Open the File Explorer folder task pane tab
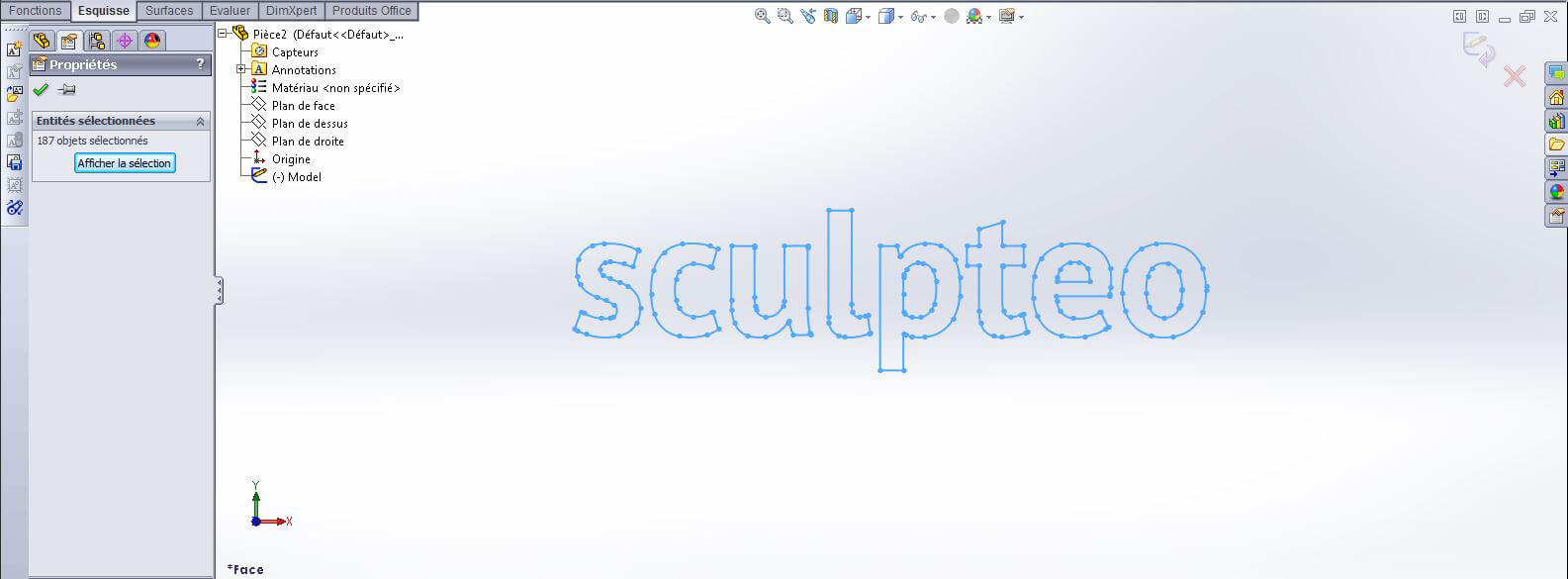 pyautogui.click(x=1556, y=145)
